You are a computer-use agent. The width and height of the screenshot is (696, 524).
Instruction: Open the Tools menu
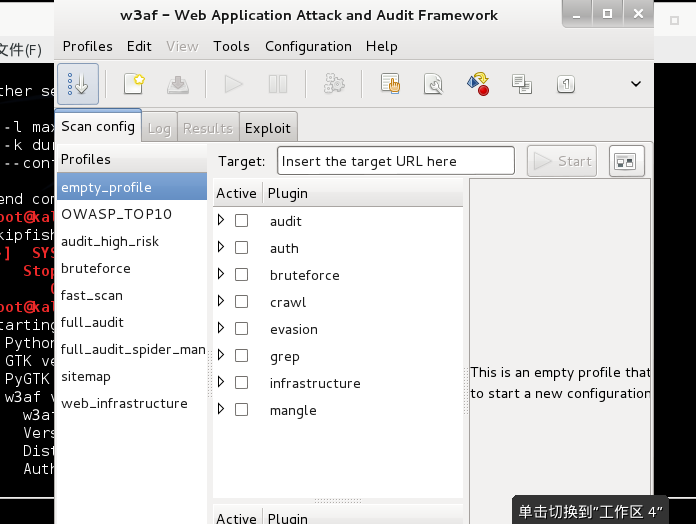(231, 46)
